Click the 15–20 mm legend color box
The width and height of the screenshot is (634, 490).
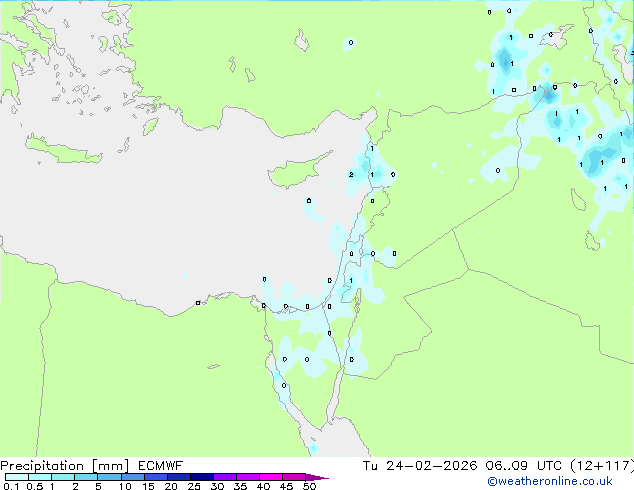155,477
